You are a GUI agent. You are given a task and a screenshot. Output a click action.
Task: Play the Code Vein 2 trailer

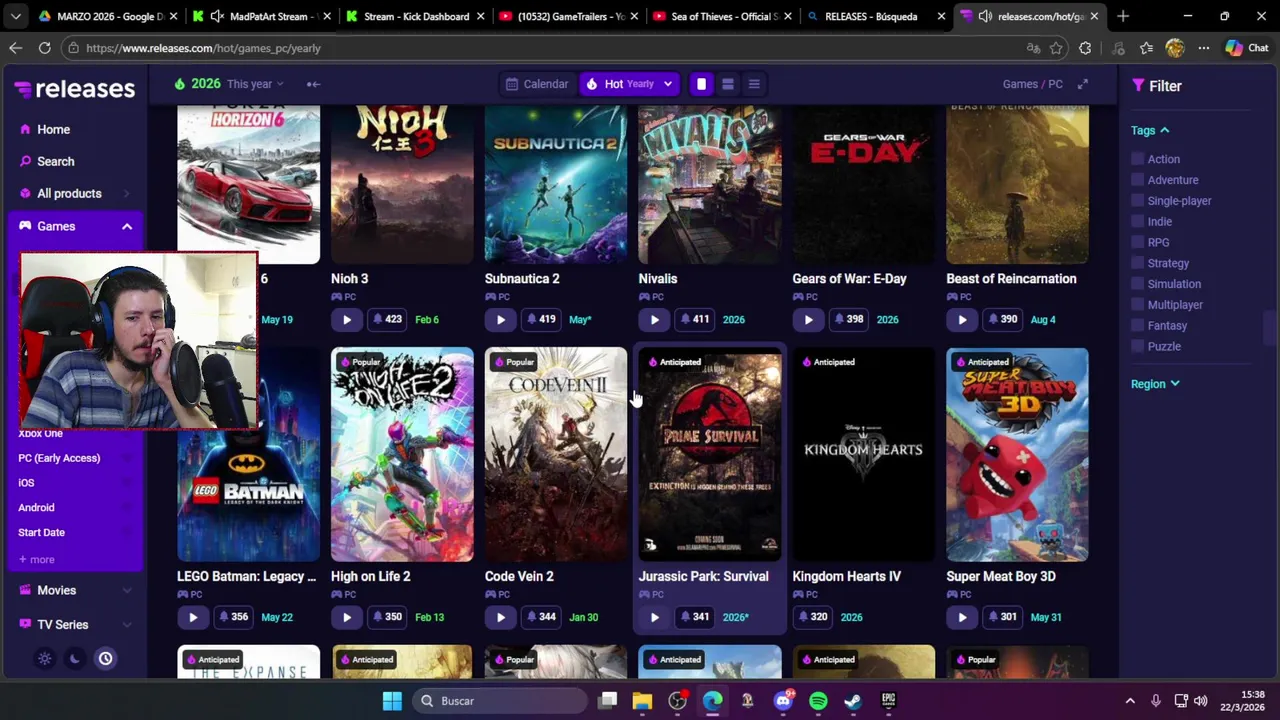[500, 617]
